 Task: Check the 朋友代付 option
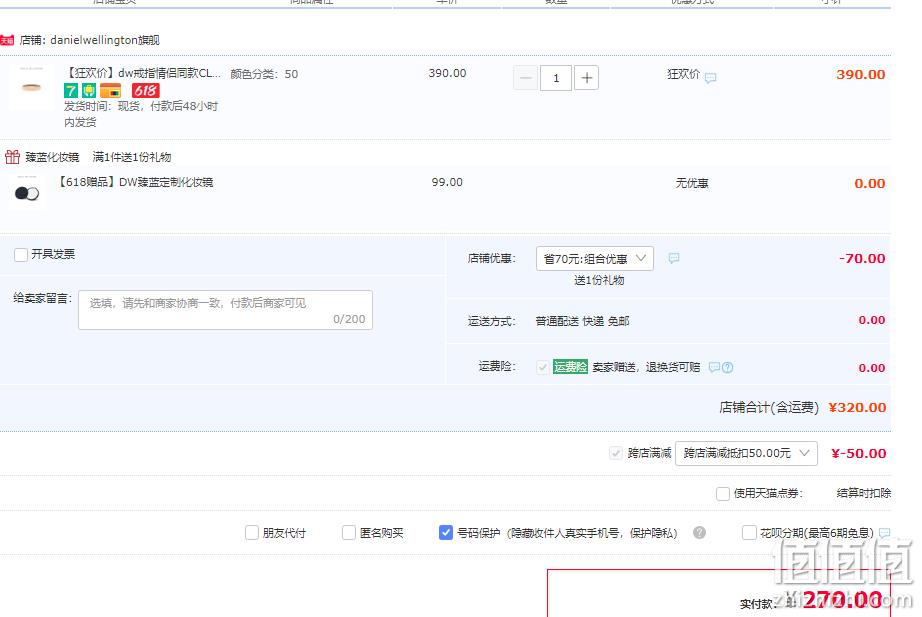pos(252,533)
